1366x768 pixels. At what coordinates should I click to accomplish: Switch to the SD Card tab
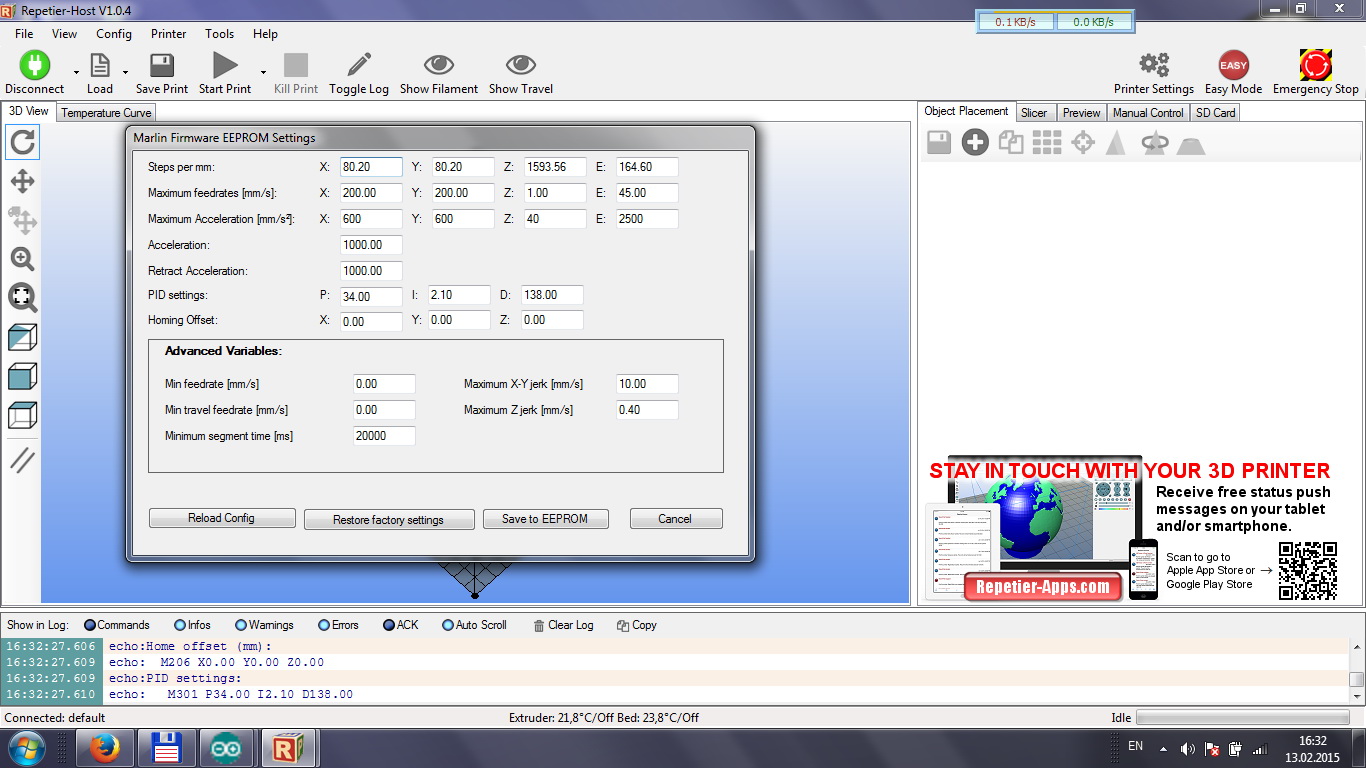coord(1216,113)
